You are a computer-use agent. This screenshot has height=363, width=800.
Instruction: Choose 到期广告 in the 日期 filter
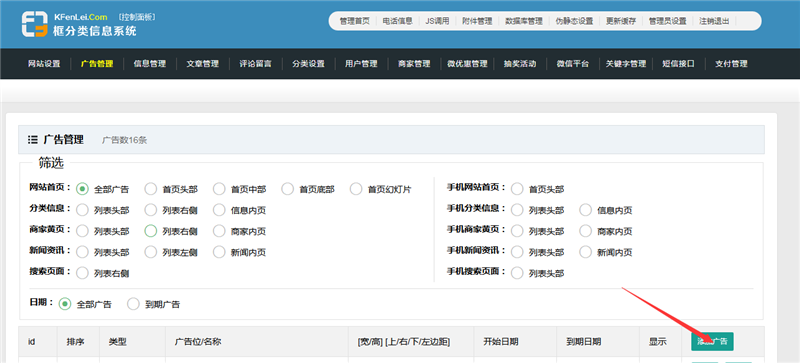[x=133, y=304]
